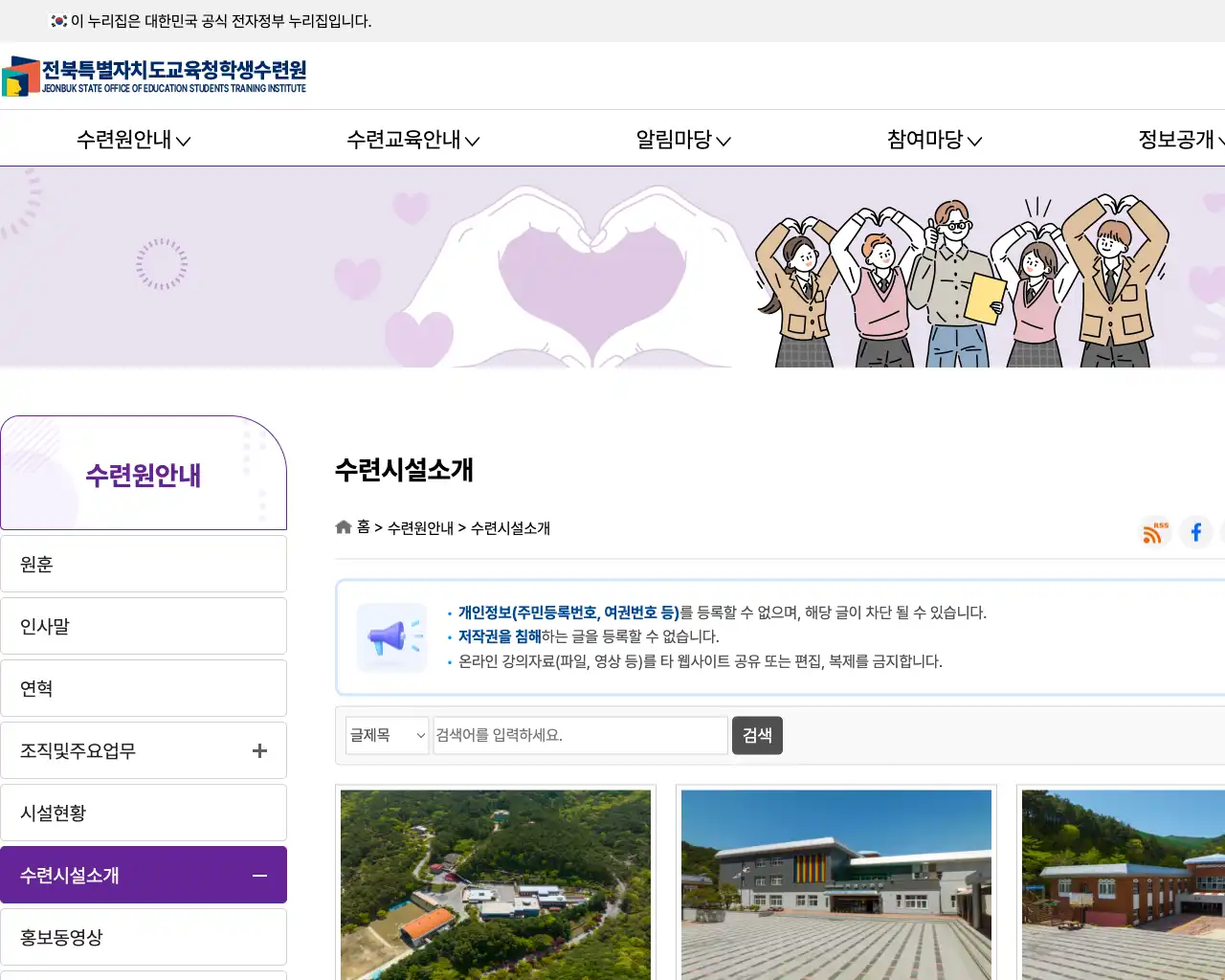Image resolution: width=1225 pixels, height=980 pixels.
Task: Select 인사말 from the sidebar
Action: click(x=144, y=625)
